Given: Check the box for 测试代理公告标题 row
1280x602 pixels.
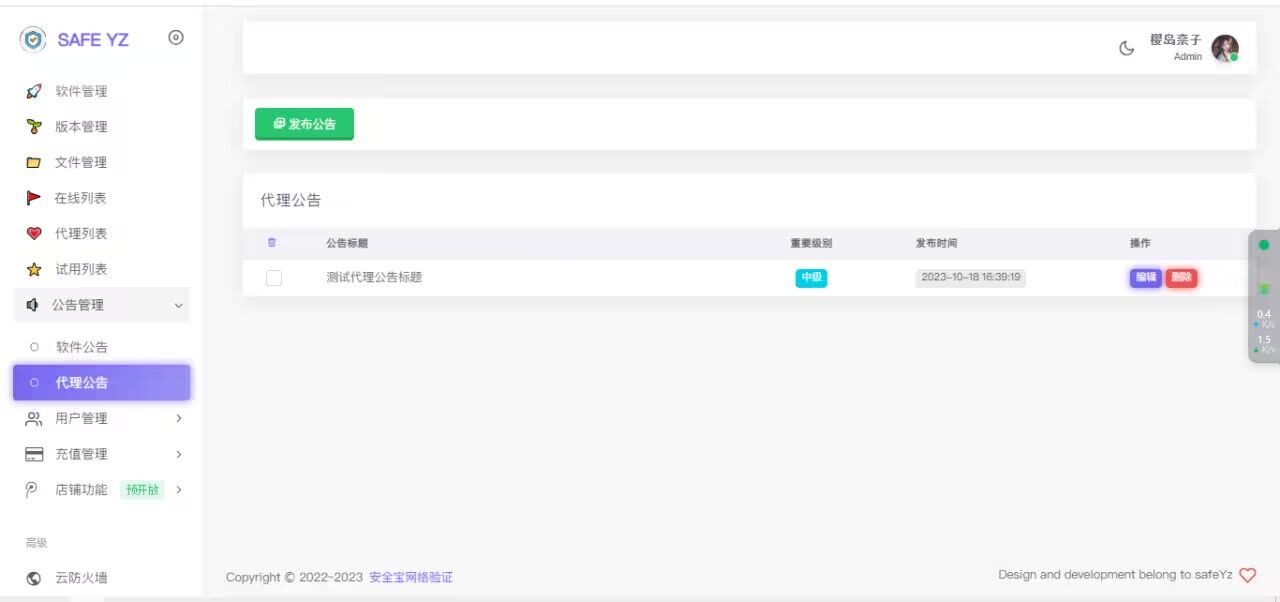Looking at the screenshot, I should pos(274,278).
